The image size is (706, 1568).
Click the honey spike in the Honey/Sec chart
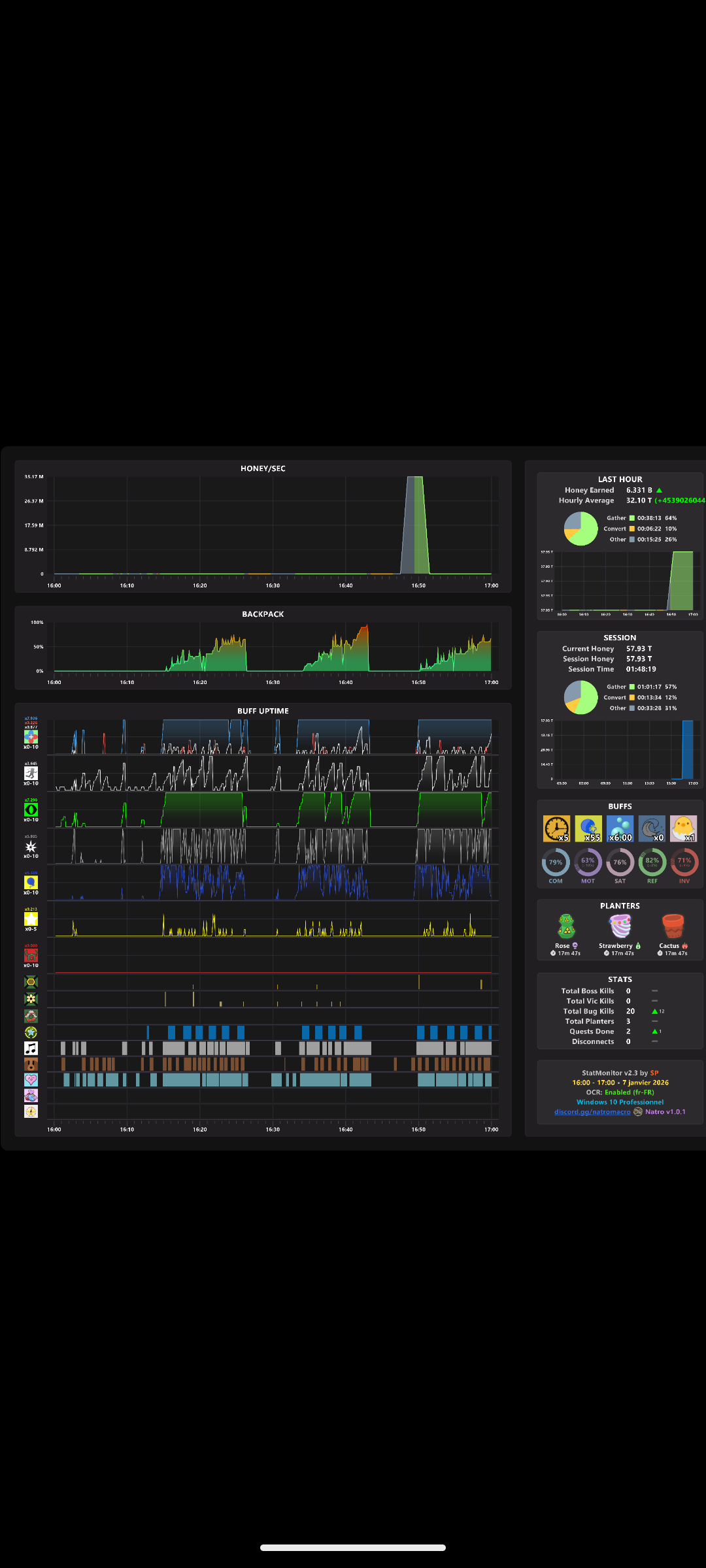tap(415, 525)
